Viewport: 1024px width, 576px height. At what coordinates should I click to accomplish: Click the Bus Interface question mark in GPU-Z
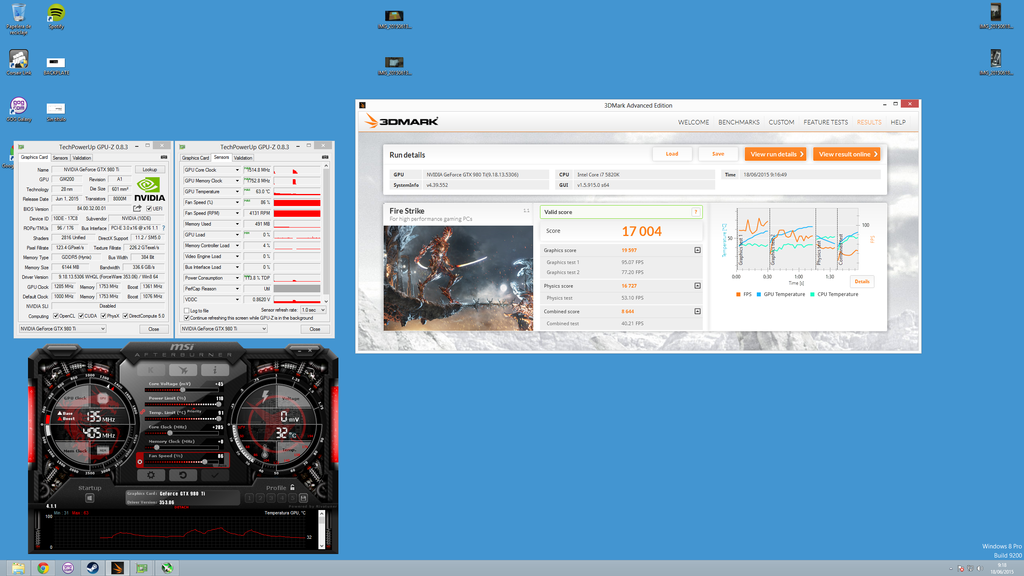click(x=163, y=228)
